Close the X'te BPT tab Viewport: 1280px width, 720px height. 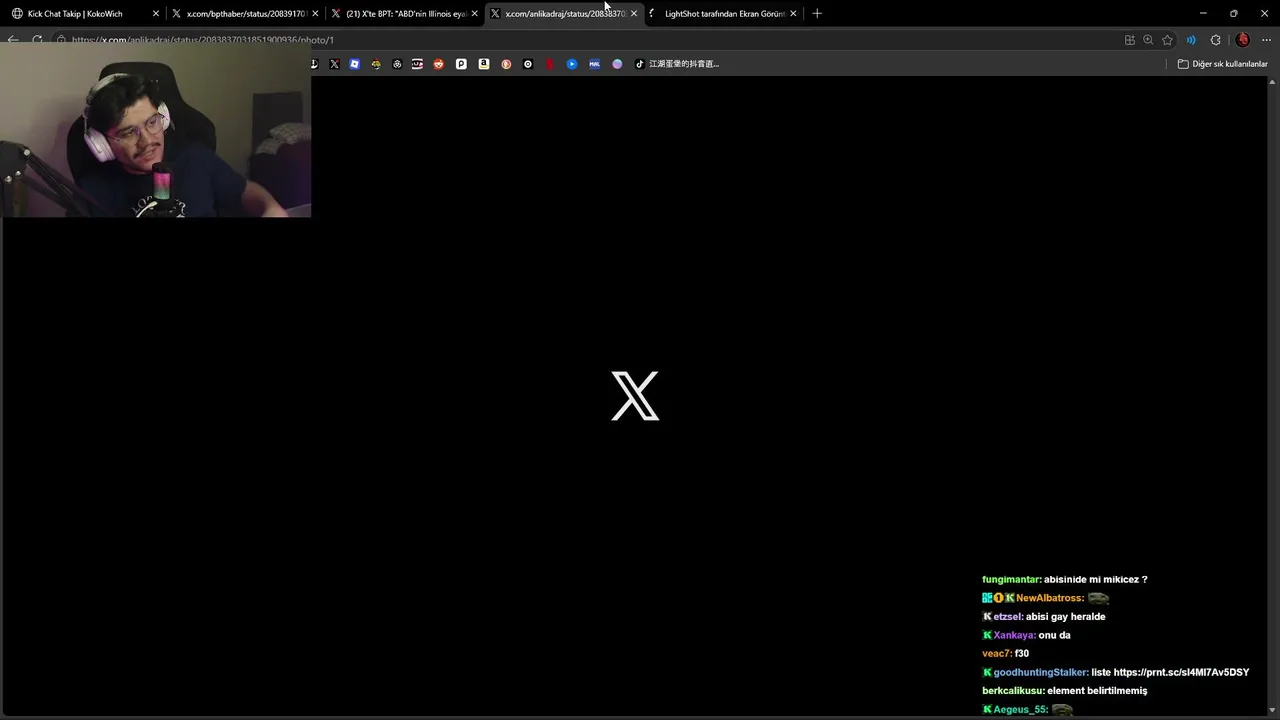(x=474, y=14)
